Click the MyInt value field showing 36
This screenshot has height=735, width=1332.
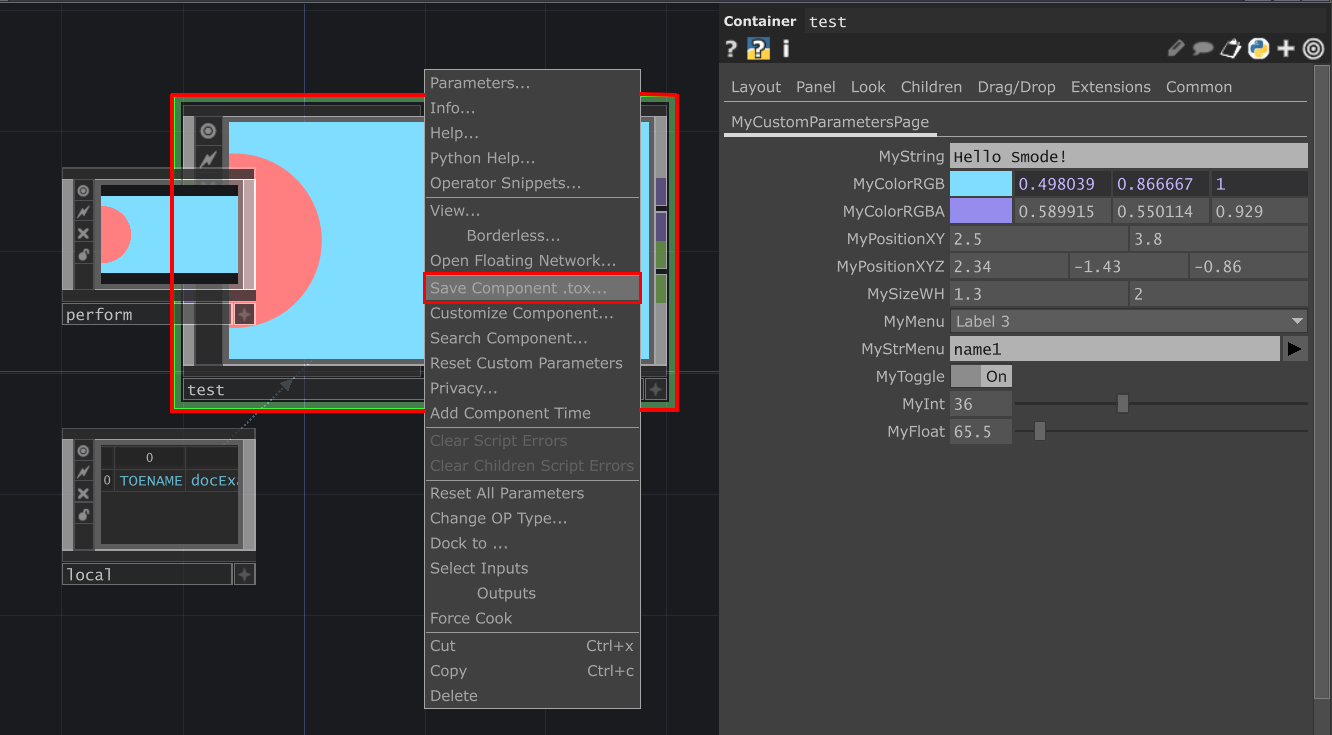tap(981, 404)
